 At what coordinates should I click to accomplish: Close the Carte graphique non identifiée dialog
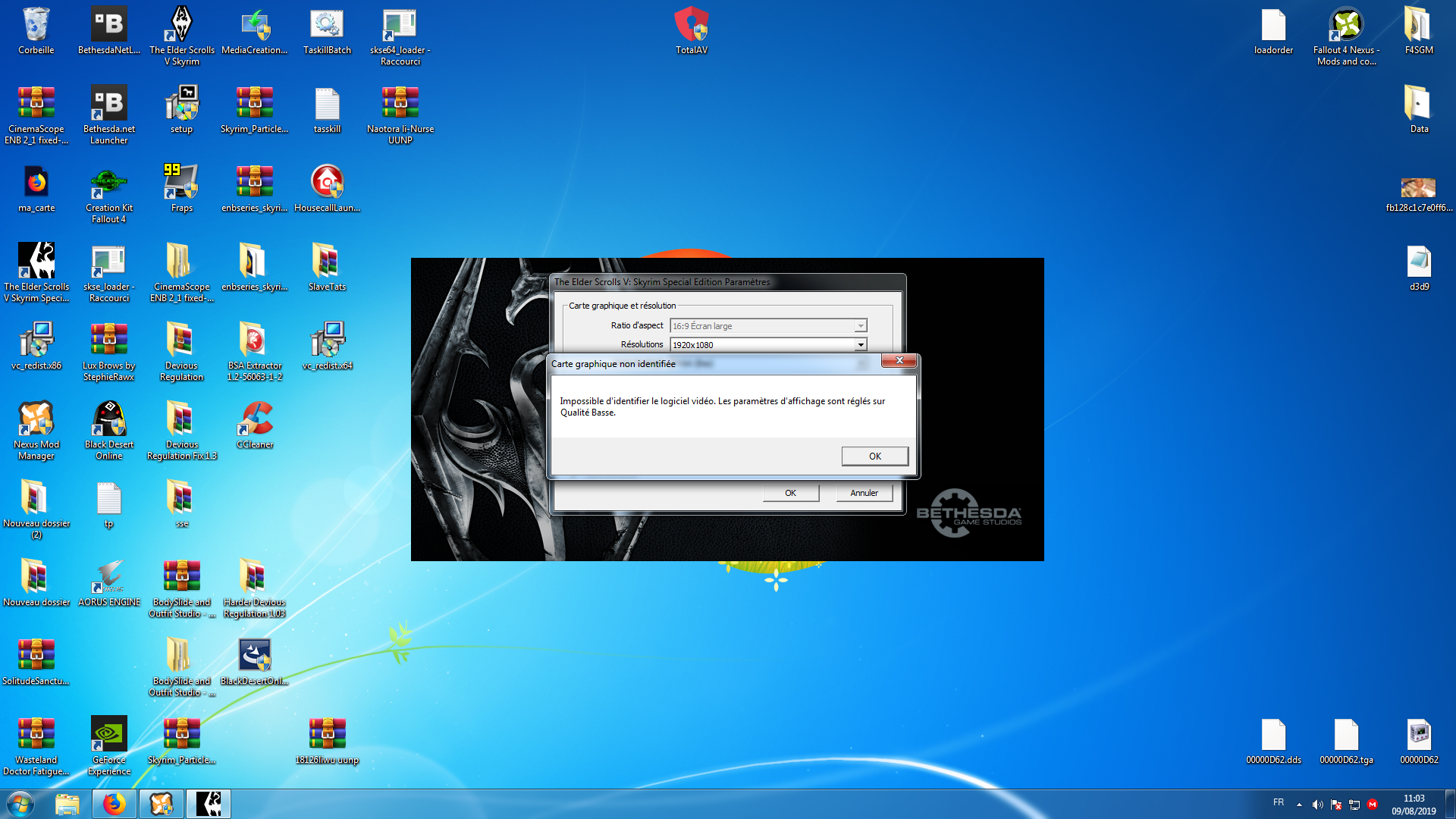[x=899, y=360]
